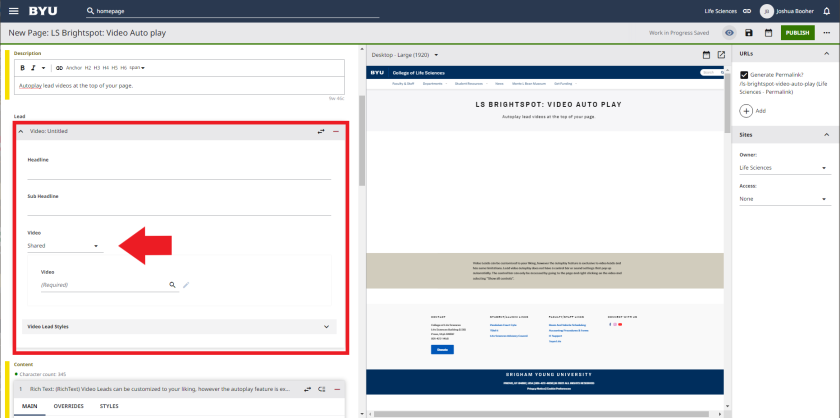Image resolution: width=840 pixels, height=418 pixels.
Task: Click the Rich Text content row label
Action: click(x=159, y=390)
